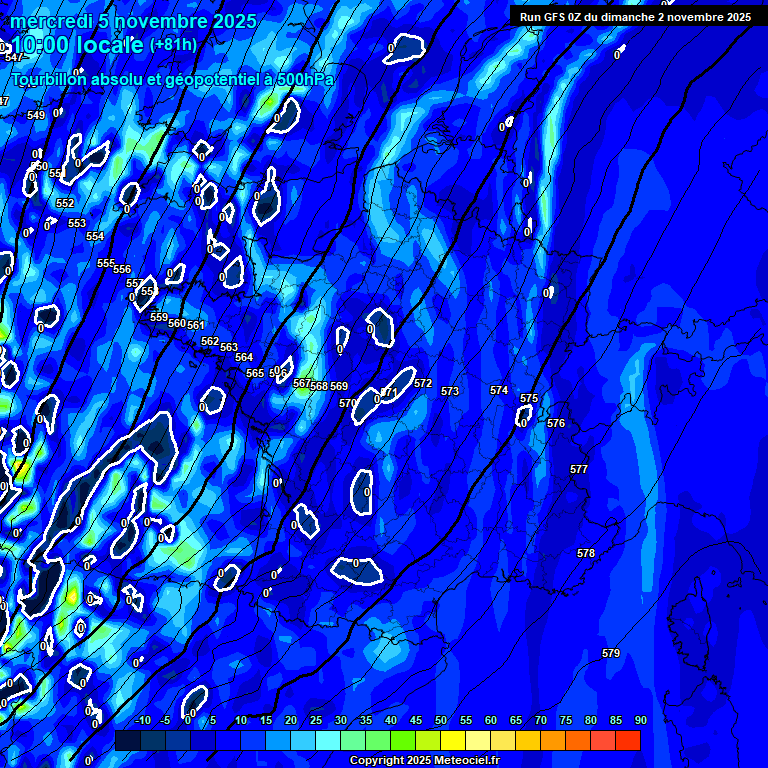Click the Copyright 2025 Meteociel.fr text
This screenshot has width=768, height=768.
pyautogui.click(x=424, y=761)
